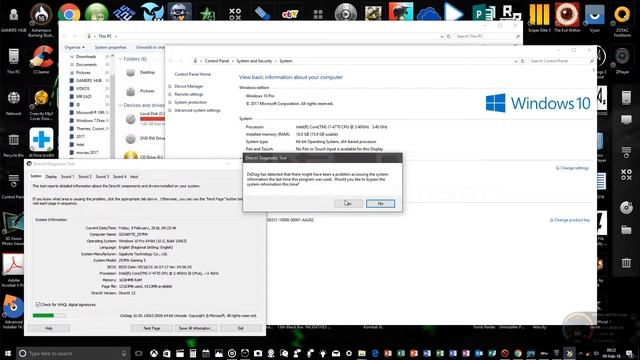Open the This PC desktop icon
640x360 pixels.
(x=13, y=60)
